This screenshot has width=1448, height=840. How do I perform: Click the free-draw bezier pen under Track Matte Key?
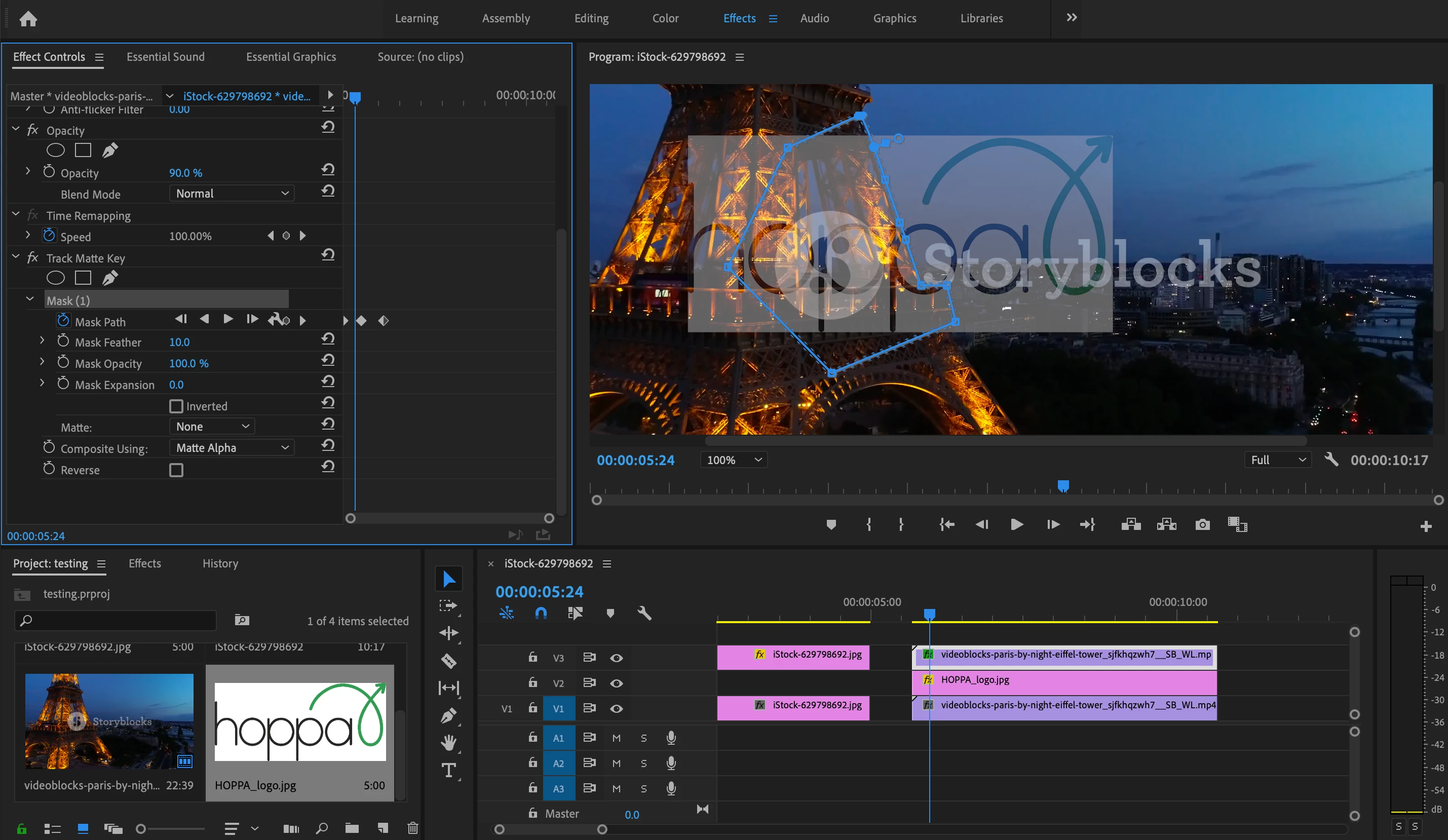[x=110, y=278]
